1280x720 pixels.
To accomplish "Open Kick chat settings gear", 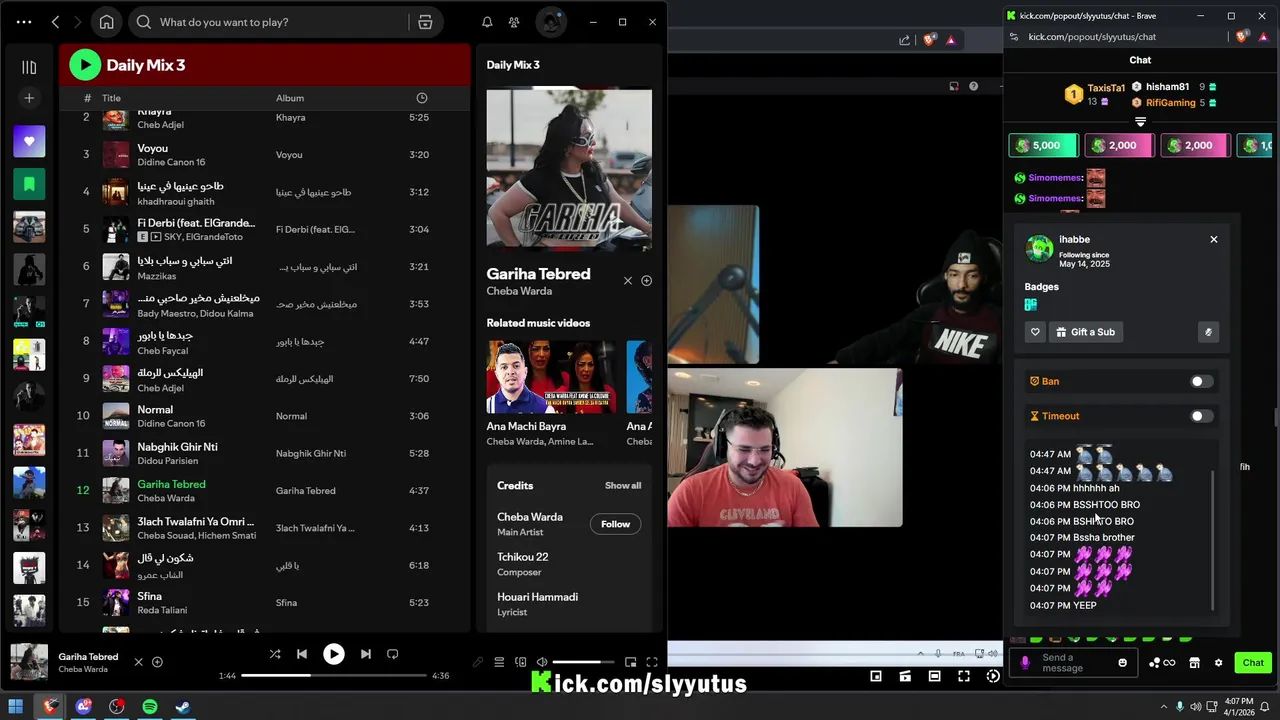I will pyautogui.click(x=1218, y=663).
